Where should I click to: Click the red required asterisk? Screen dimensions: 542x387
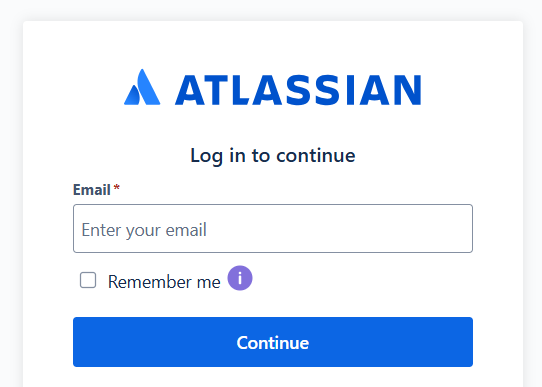[116, 188]
